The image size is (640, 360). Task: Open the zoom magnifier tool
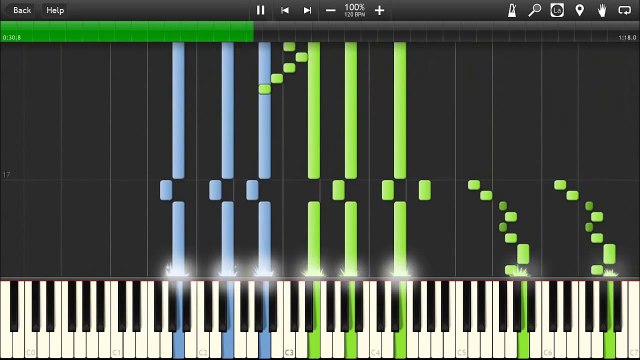534,10
